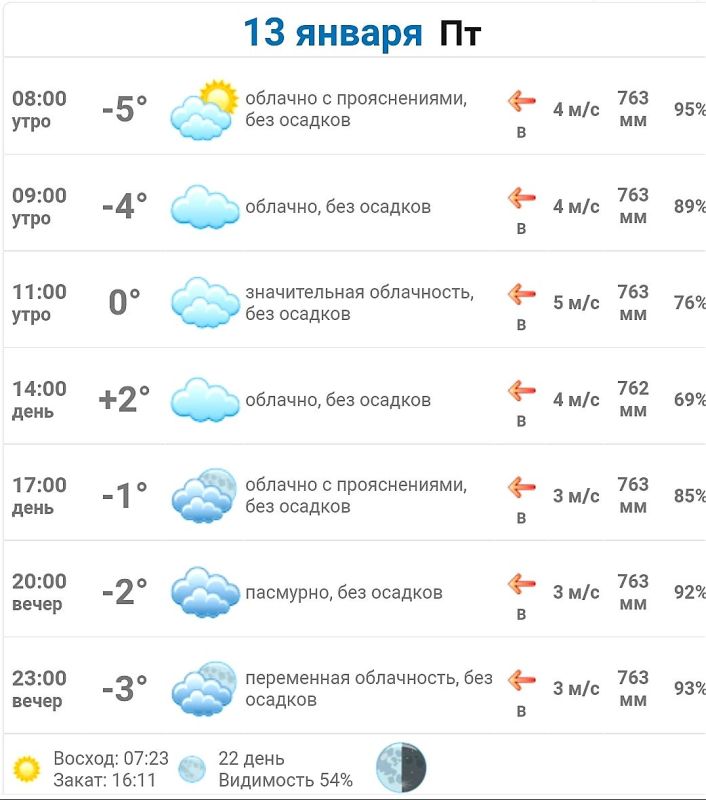Click the single cloud icon at 09:00

(205, 207)
